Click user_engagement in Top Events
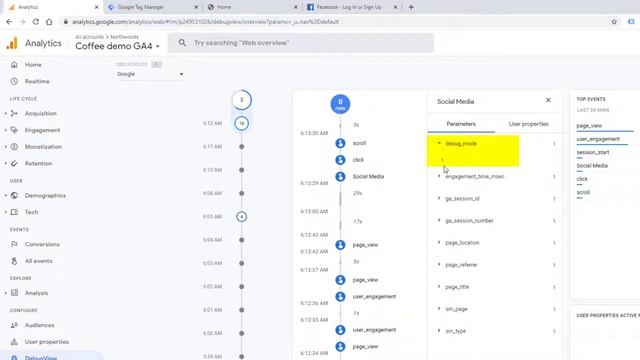Viewport: 640px width, 360px height. tap(598, 139)
